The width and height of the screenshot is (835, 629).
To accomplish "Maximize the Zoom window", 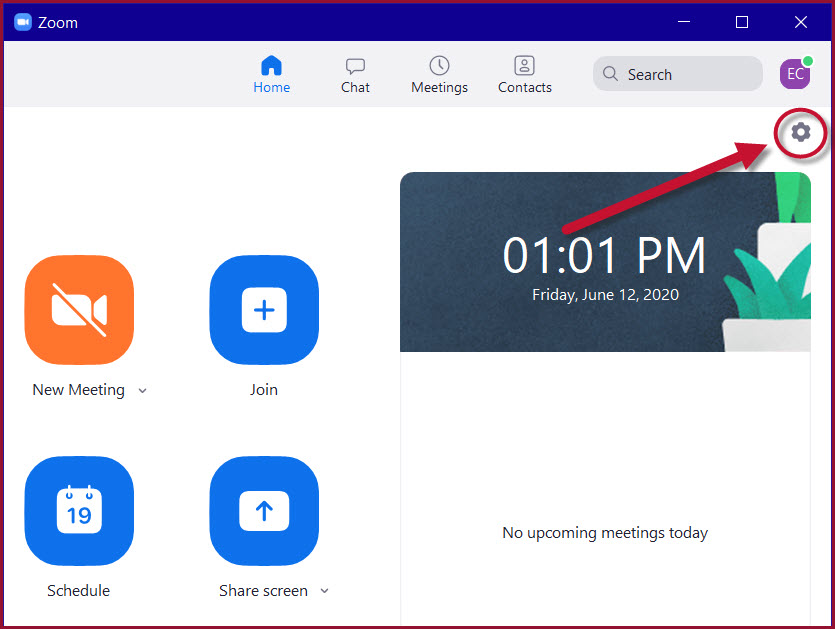I will (742, 22).
